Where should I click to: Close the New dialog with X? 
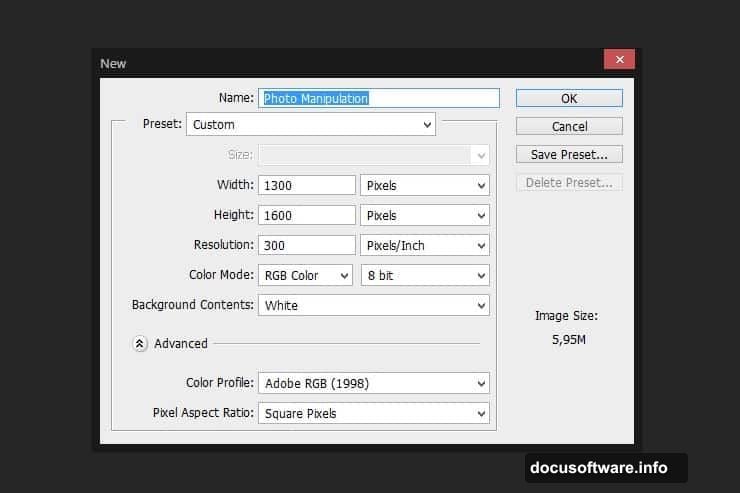tap(619, 60)
